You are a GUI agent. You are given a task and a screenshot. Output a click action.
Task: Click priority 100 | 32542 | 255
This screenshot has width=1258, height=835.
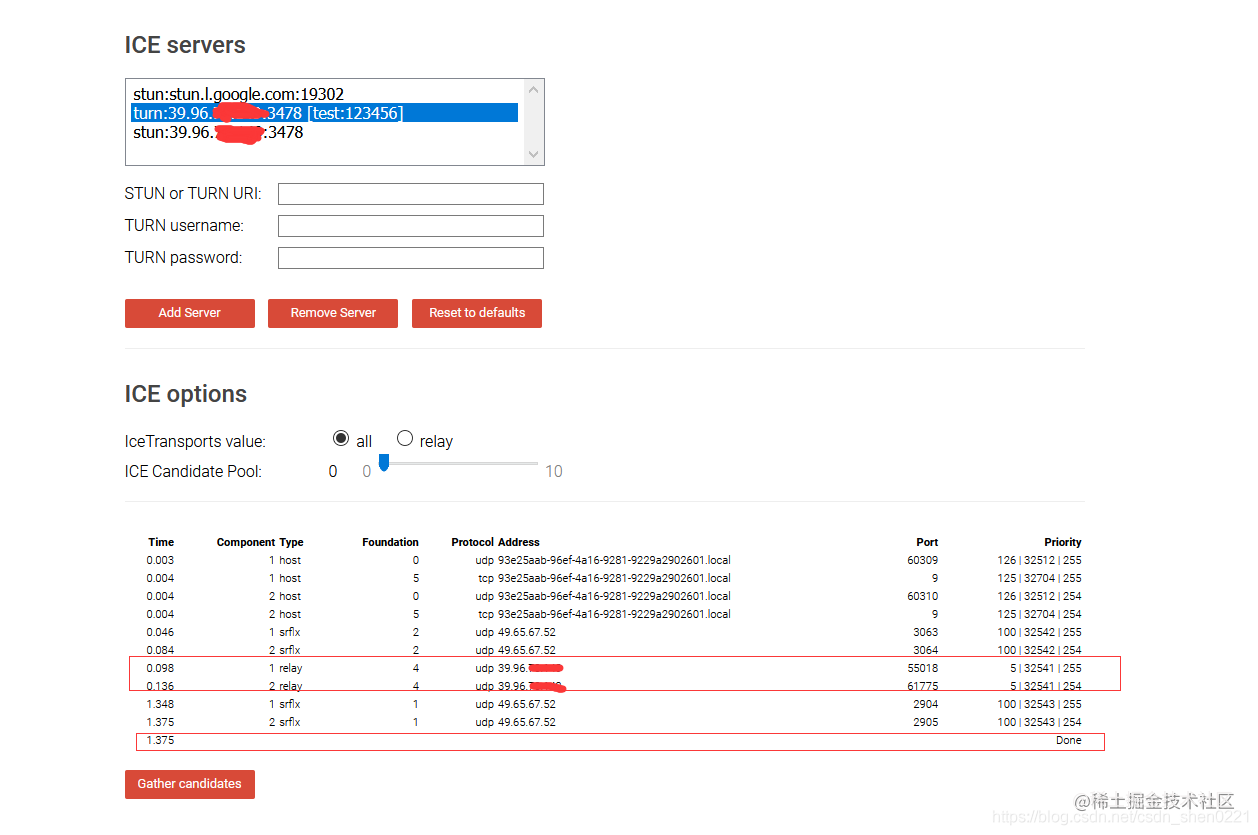point(1039,632)
